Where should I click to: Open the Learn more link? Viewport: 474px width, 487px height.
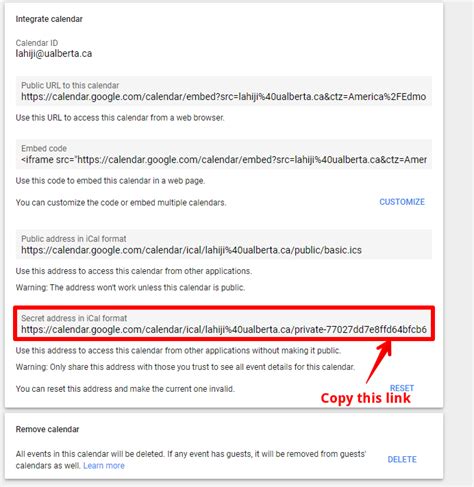104,465
